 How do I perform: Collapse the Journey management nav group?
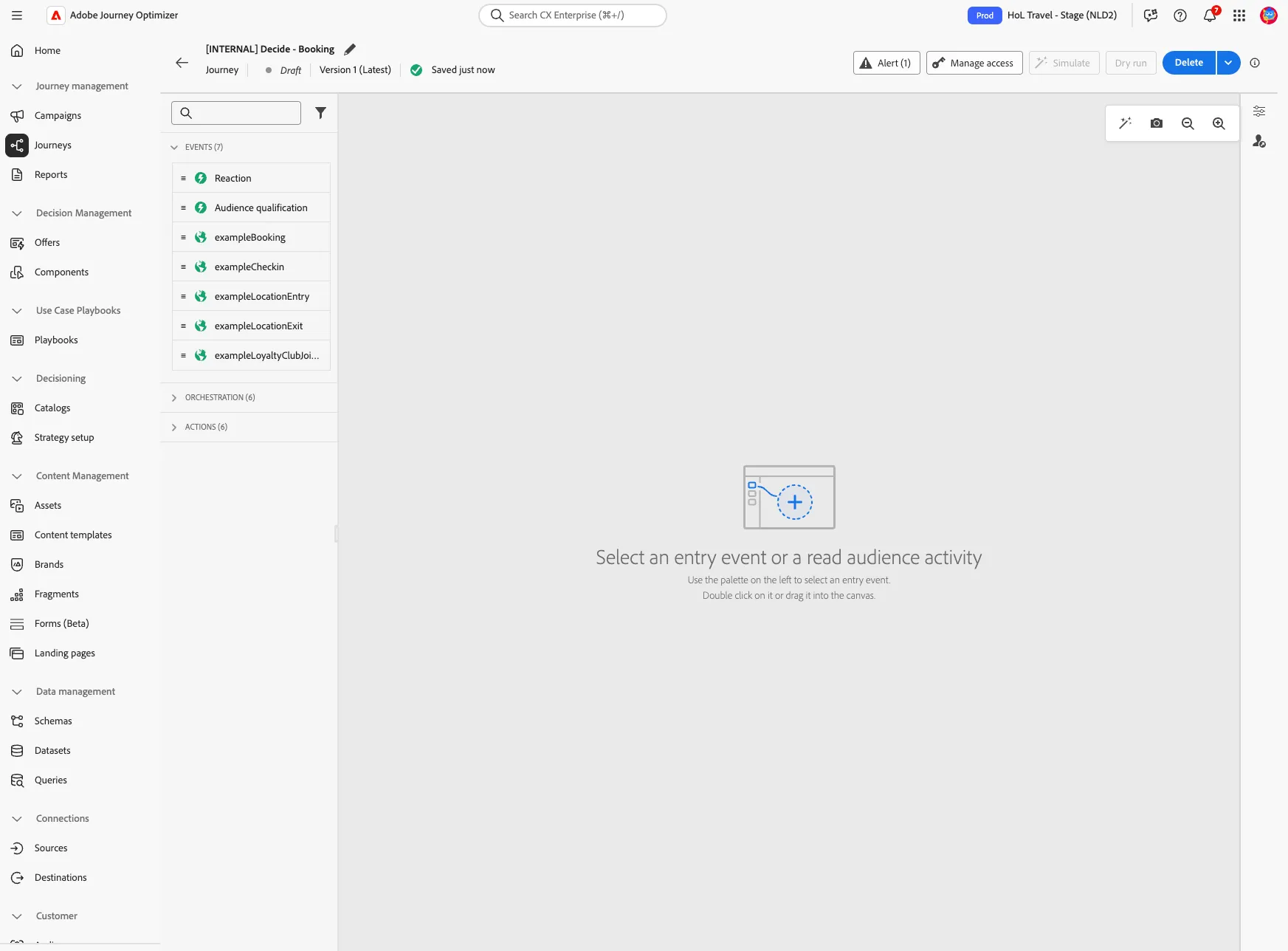click(17, 86)
